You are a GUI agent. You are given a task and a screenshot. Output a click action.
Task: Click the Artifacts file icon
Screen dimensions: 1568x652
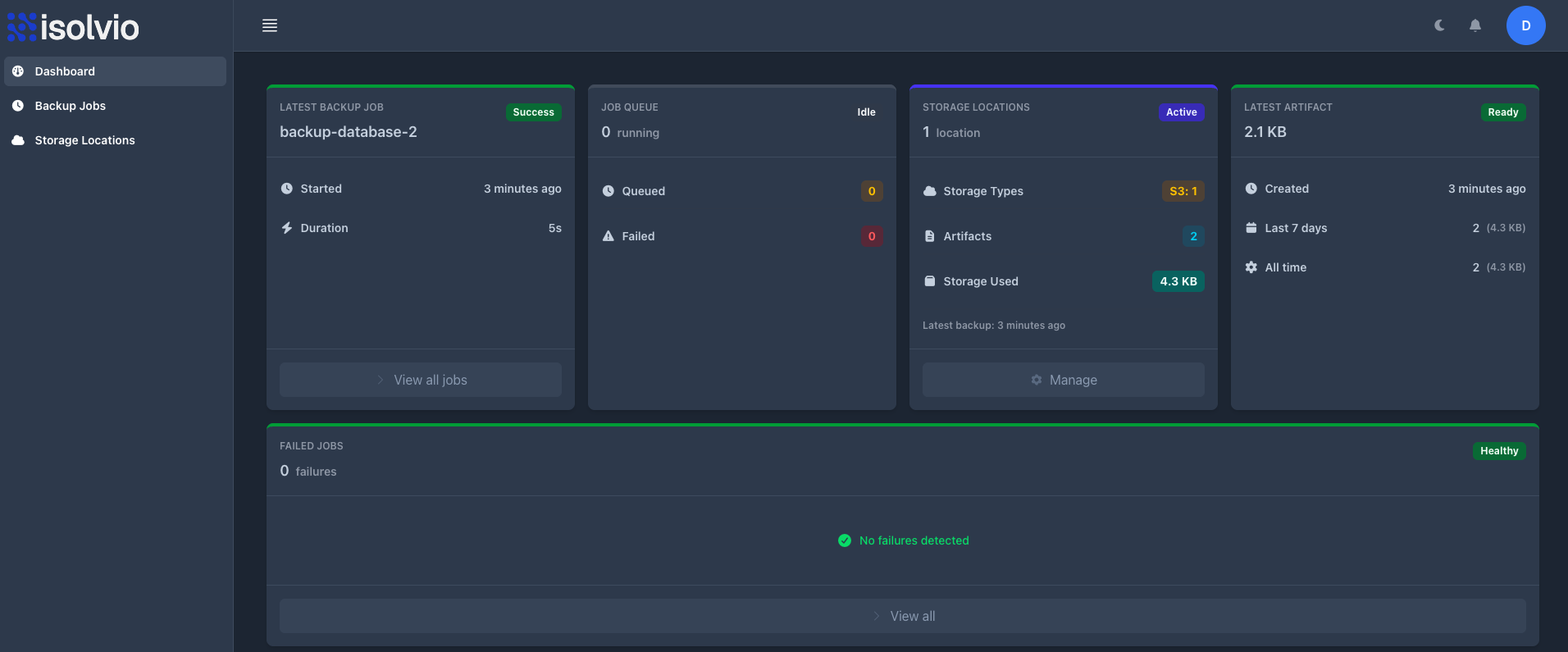930,236
